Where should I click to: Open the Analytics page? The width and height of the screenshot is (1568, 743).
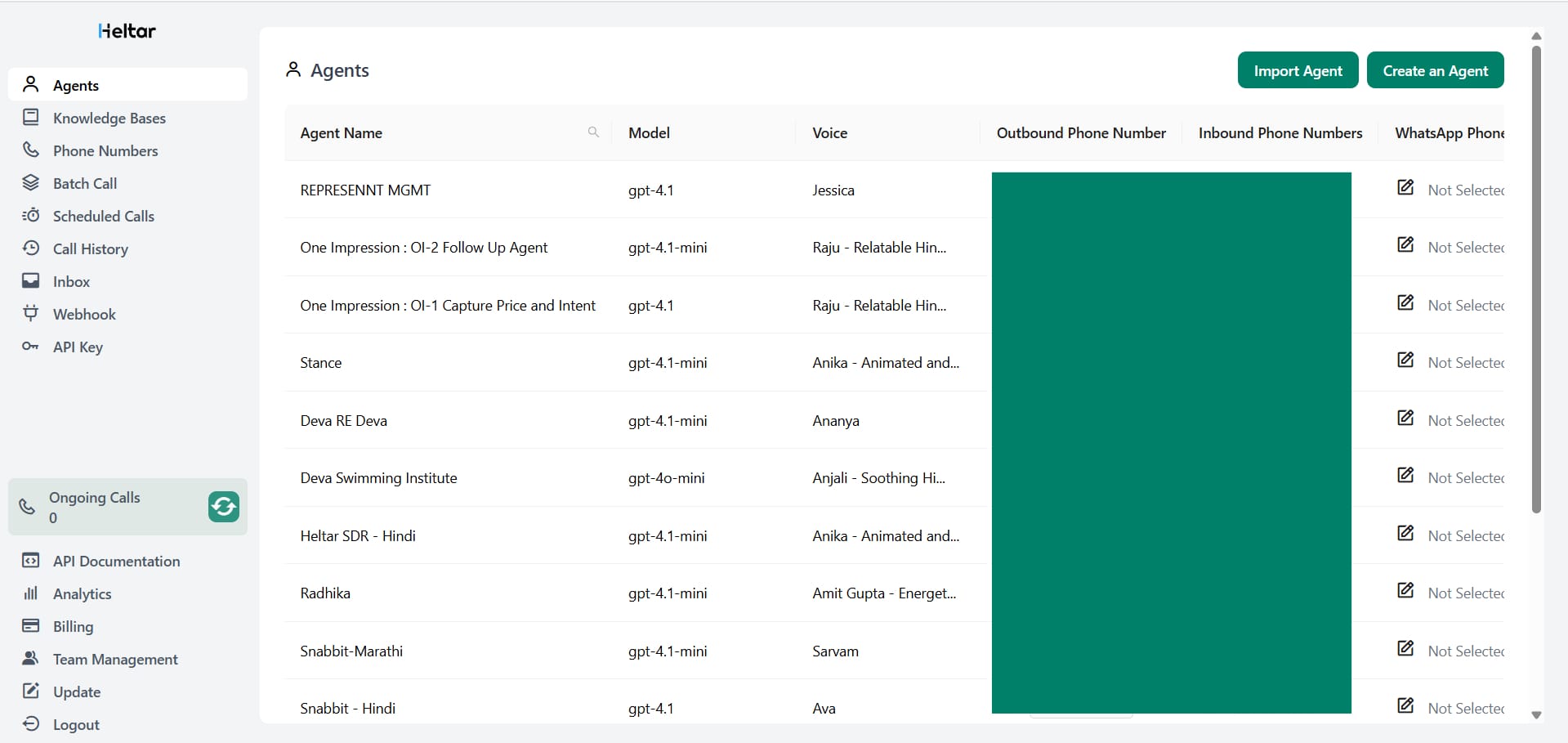82,594
